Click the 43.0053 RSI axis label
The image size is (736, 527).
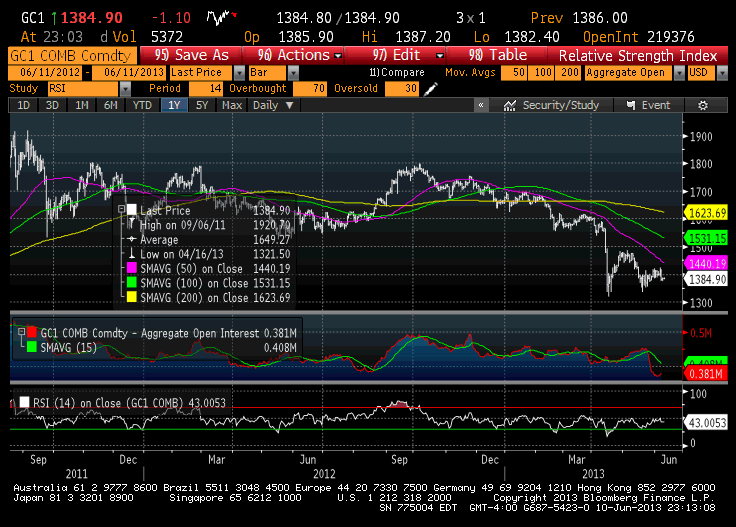pos(706,423)
